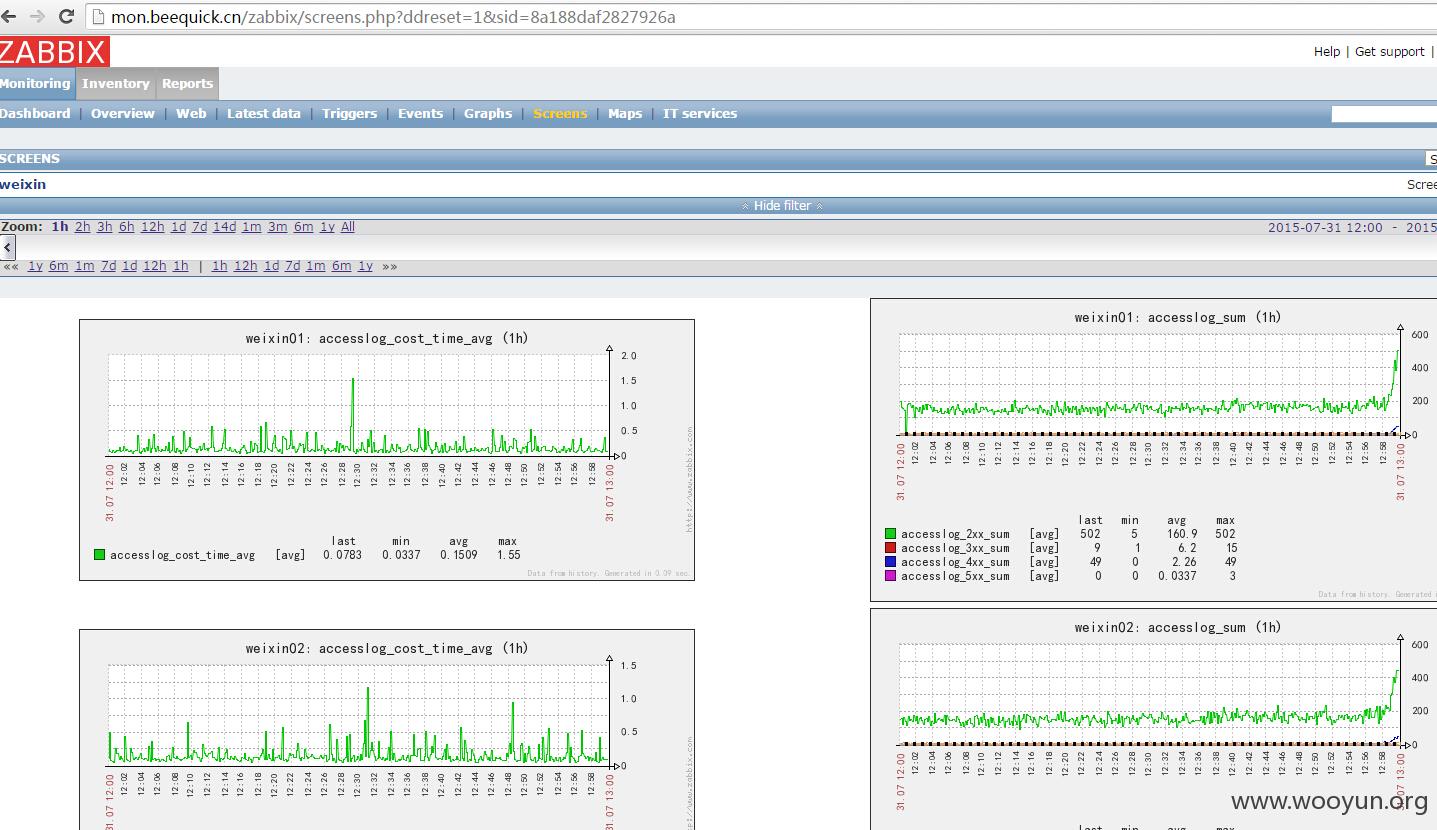
Task: Select 7d in the Zoom row
Action: tap(200, 227)
